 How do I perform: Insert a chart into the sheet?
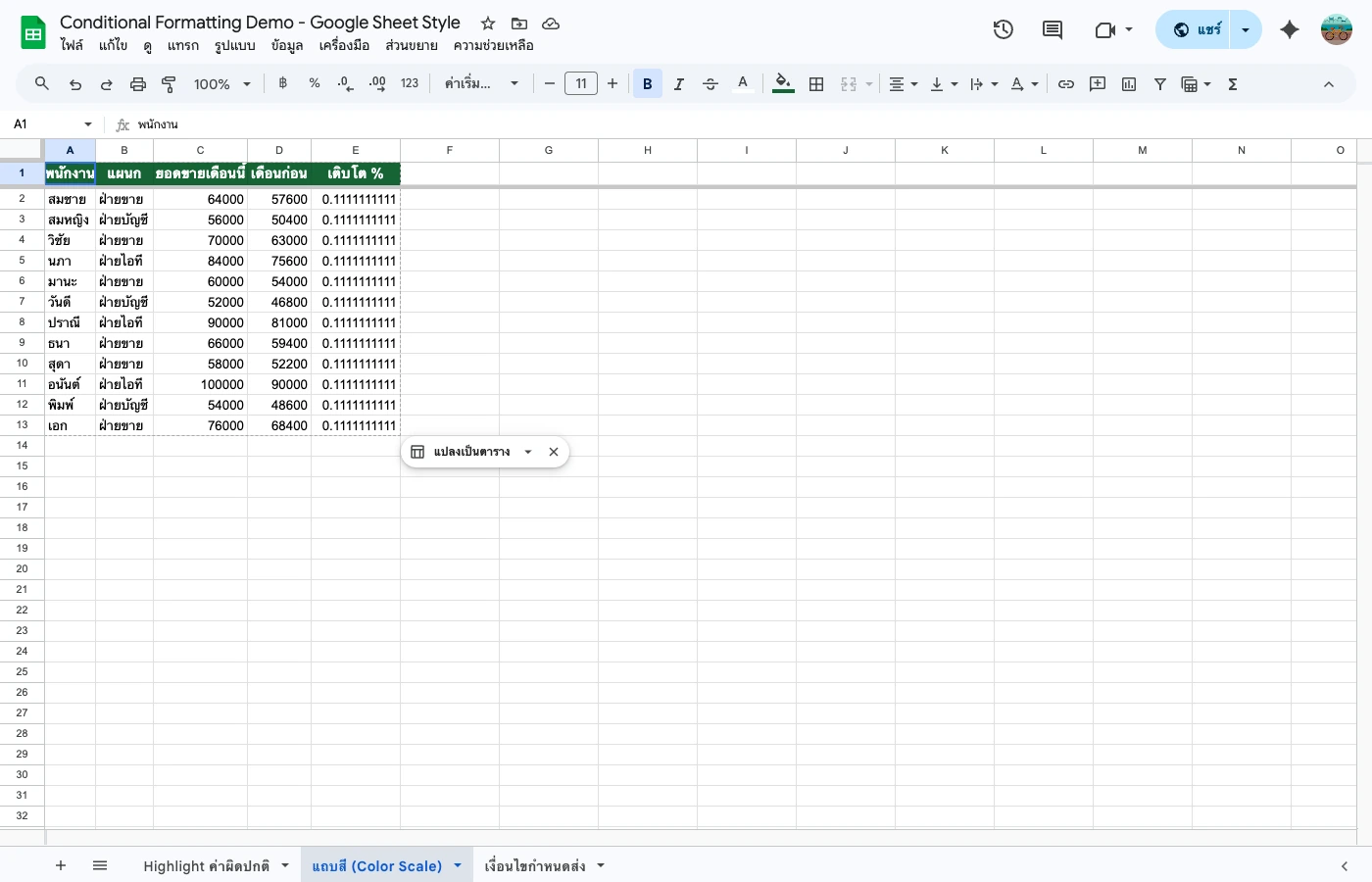(x=1128, y=83)
